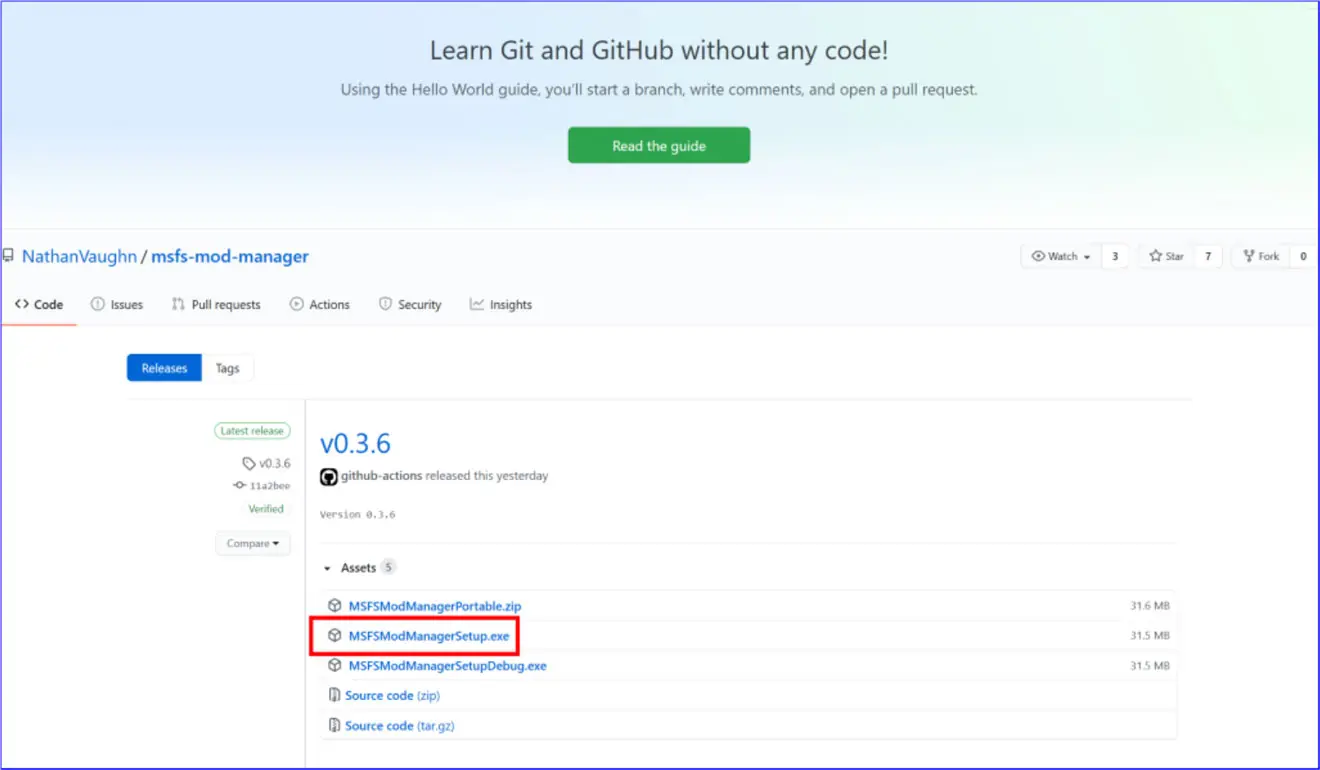Click the "released this yesterday" text
Screen dimensions: 1320x770
coord(487,476)
